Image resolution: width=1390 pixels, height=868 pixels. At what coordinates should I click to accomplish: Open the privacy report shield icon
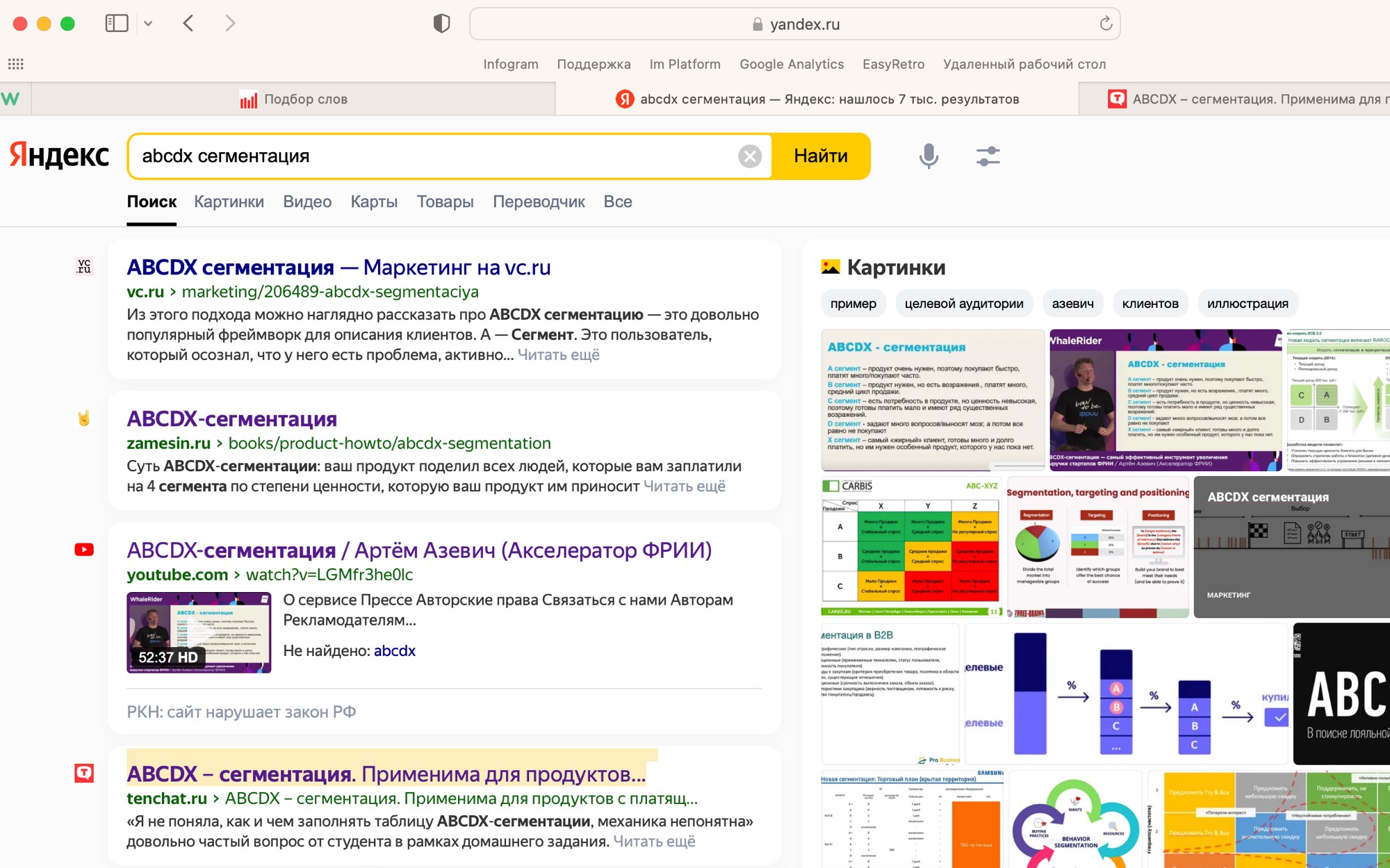tap(442, 24)
